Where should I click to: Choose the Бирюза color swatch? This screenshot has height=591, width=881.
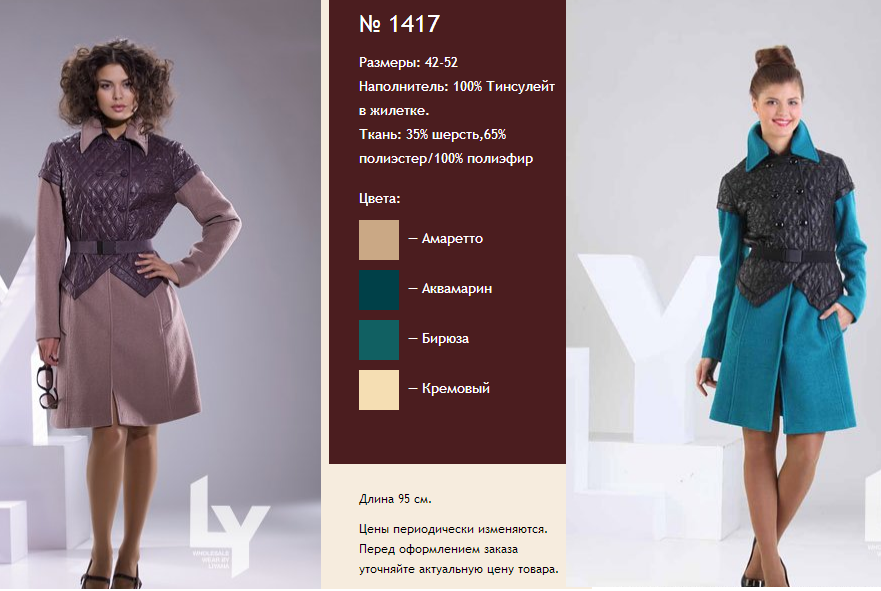tap(379, 340)
